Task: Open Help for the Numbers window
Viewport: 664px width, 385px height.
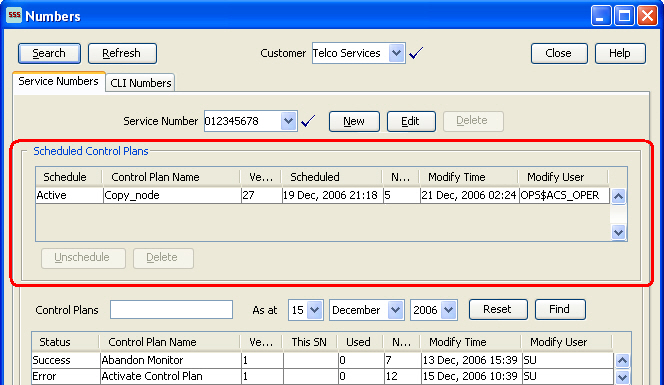Action: coord(620,53)
